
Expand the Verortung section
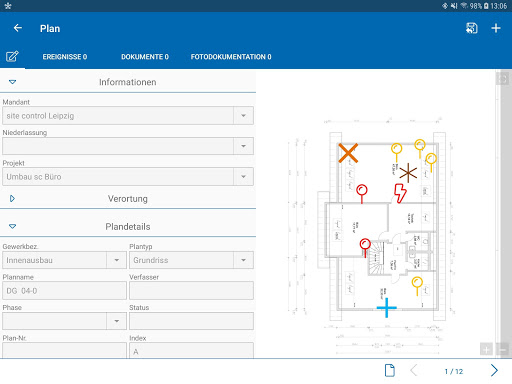click(x=12, y=199)
